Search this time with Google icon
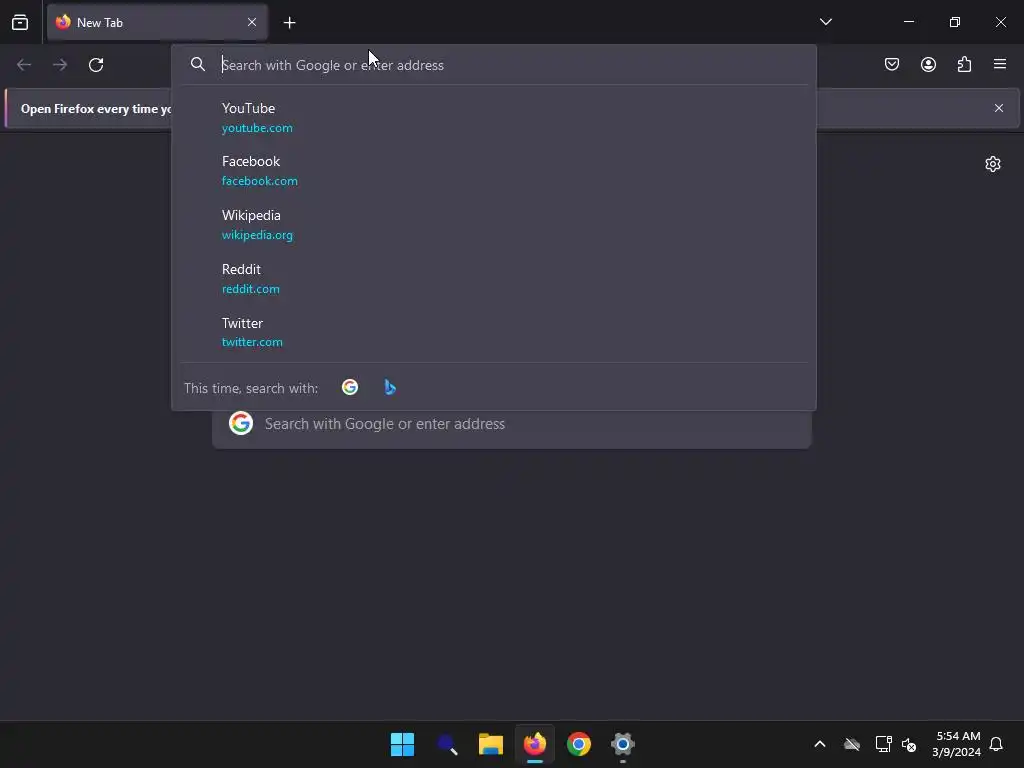The height and width of the screenshot is (768, 1024). pyautogui.click(x=350, y=387)
